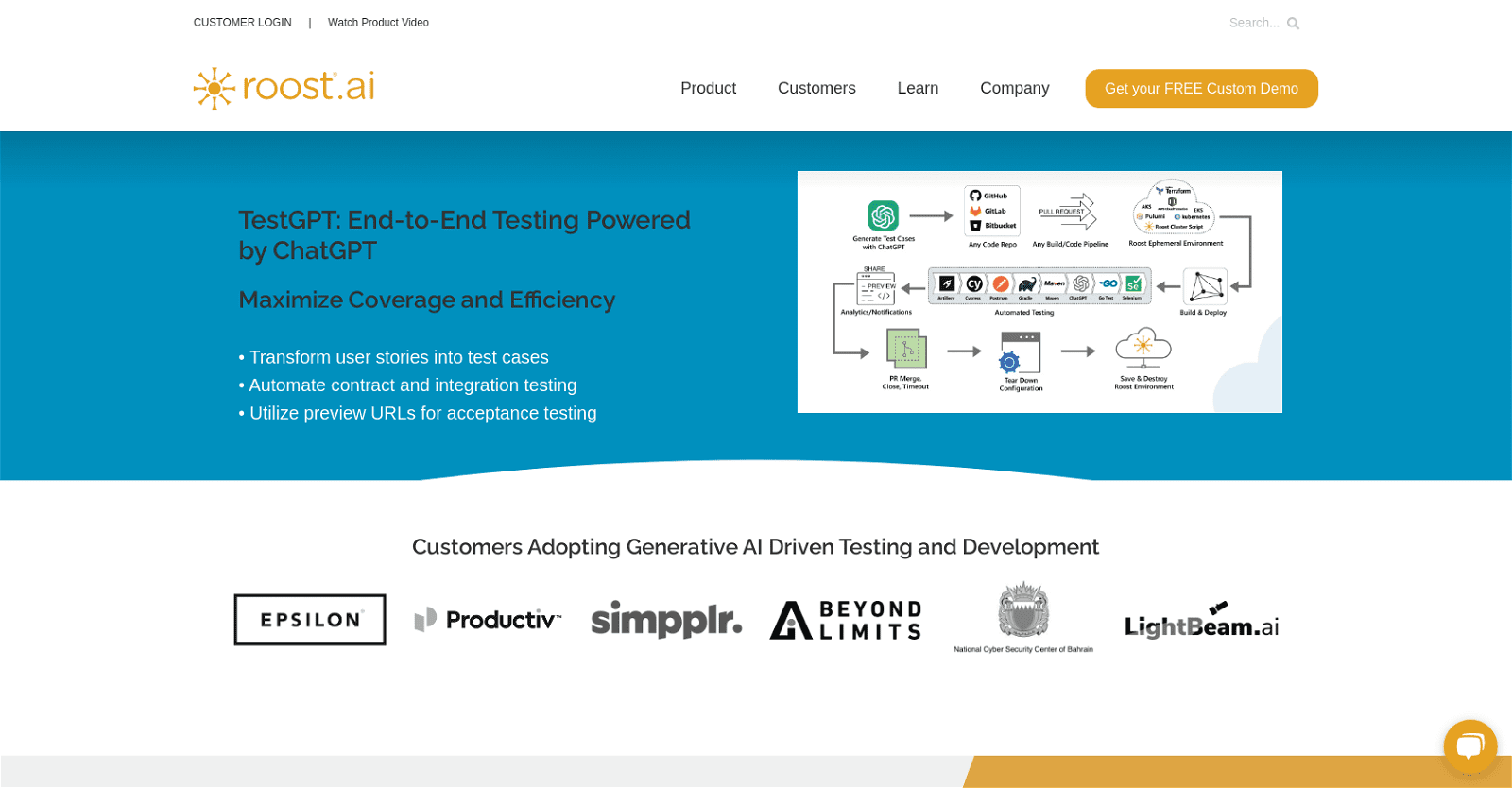Open the chat widget bubble
The width and height of the screenshot is (1512, 788).
tap(1469, 747)
